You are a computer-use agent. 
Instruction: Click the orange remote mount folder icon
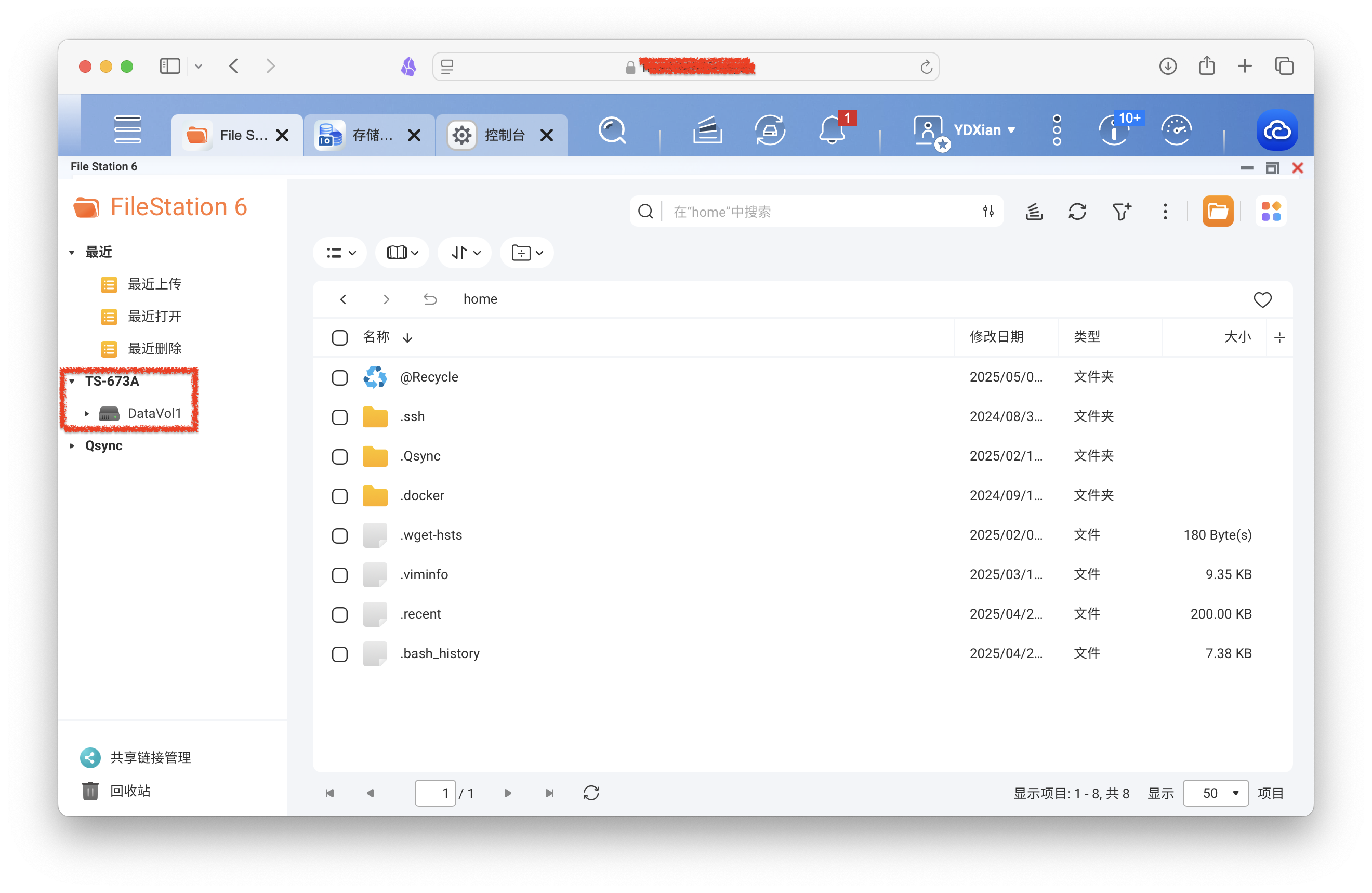[1218, 212]
